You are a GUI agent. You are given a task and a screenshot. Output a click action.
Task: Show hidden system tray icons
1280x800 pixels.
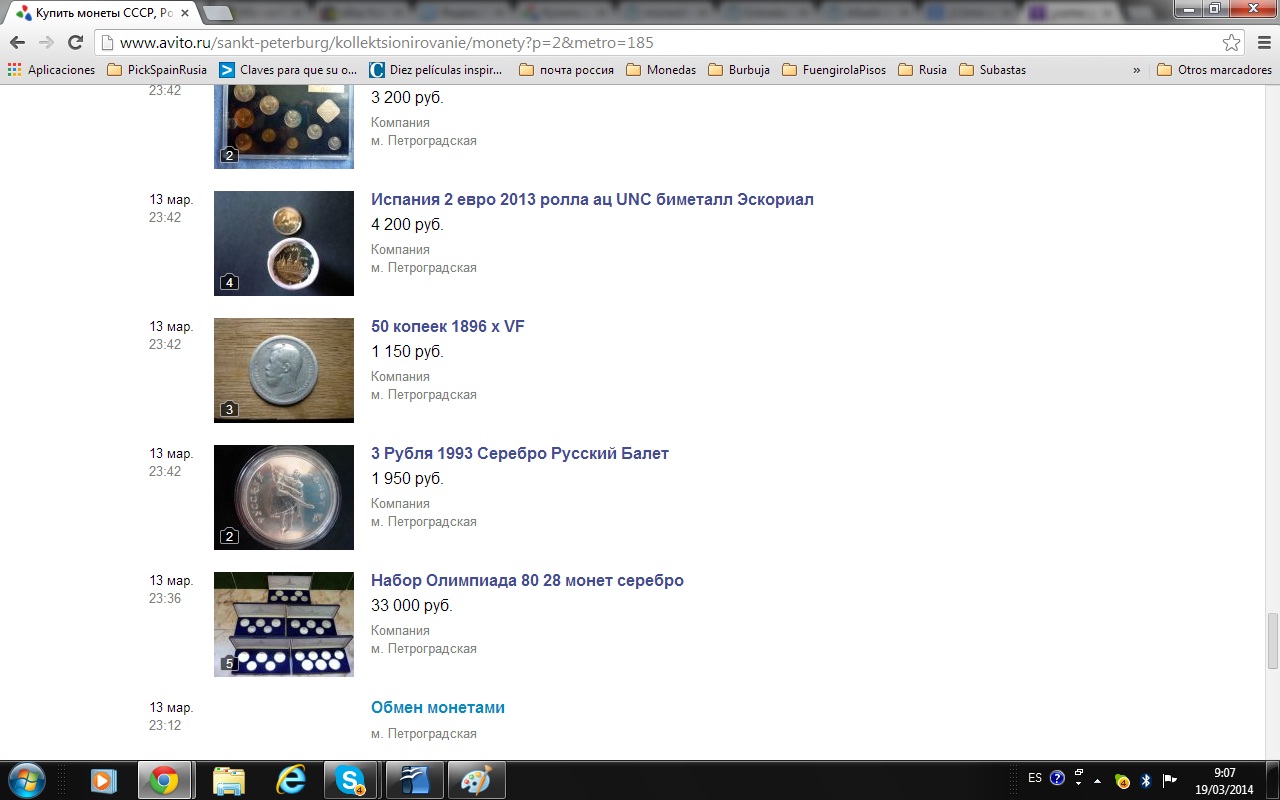click(x=1098, y=780)
